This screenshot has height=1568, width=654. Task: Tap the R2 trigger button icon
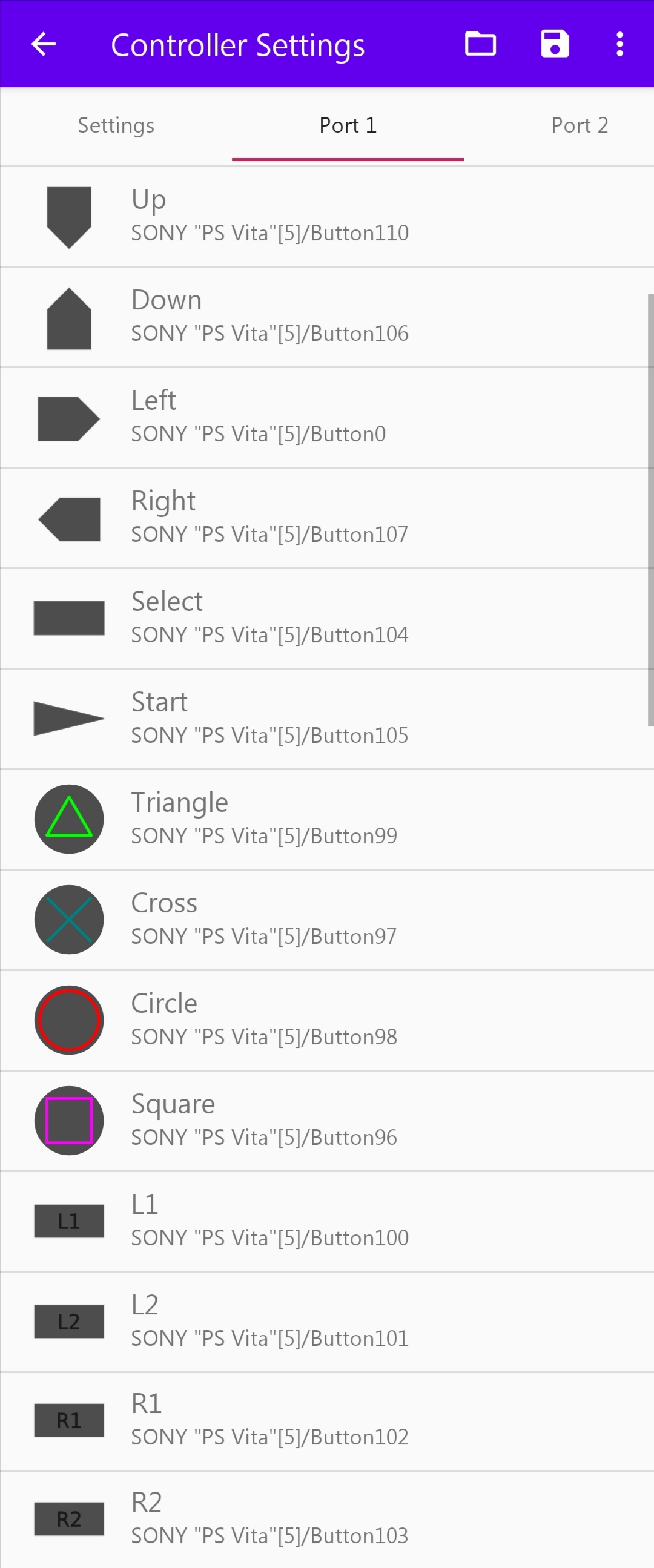(x=68, y=1518)
